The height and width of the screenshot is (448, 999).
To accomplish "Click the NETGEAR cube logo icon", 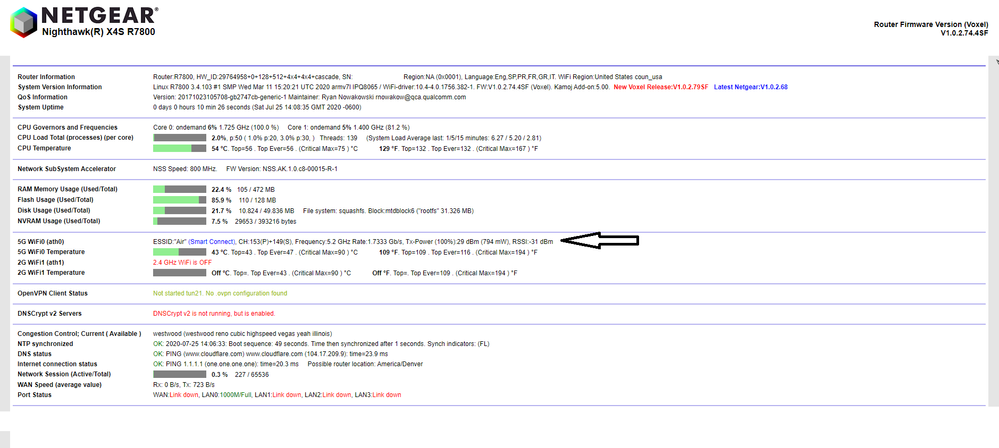I will [x=24, y=21].
